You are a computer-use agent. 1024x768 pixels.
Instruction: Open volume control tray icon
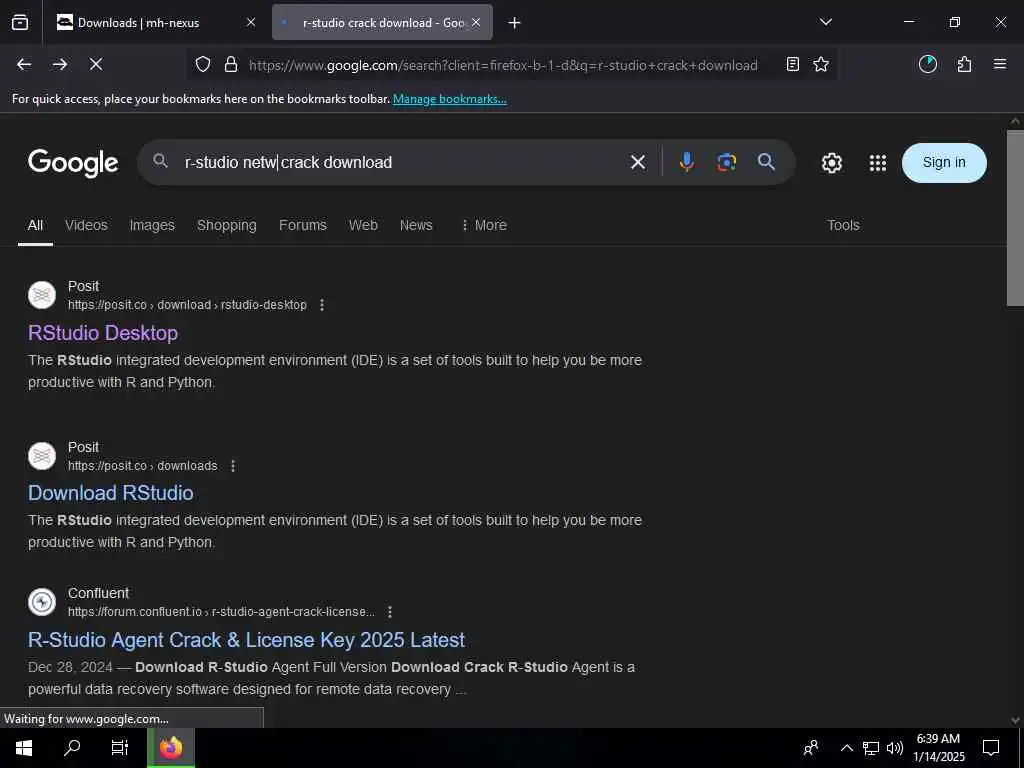tap(895, 748)
